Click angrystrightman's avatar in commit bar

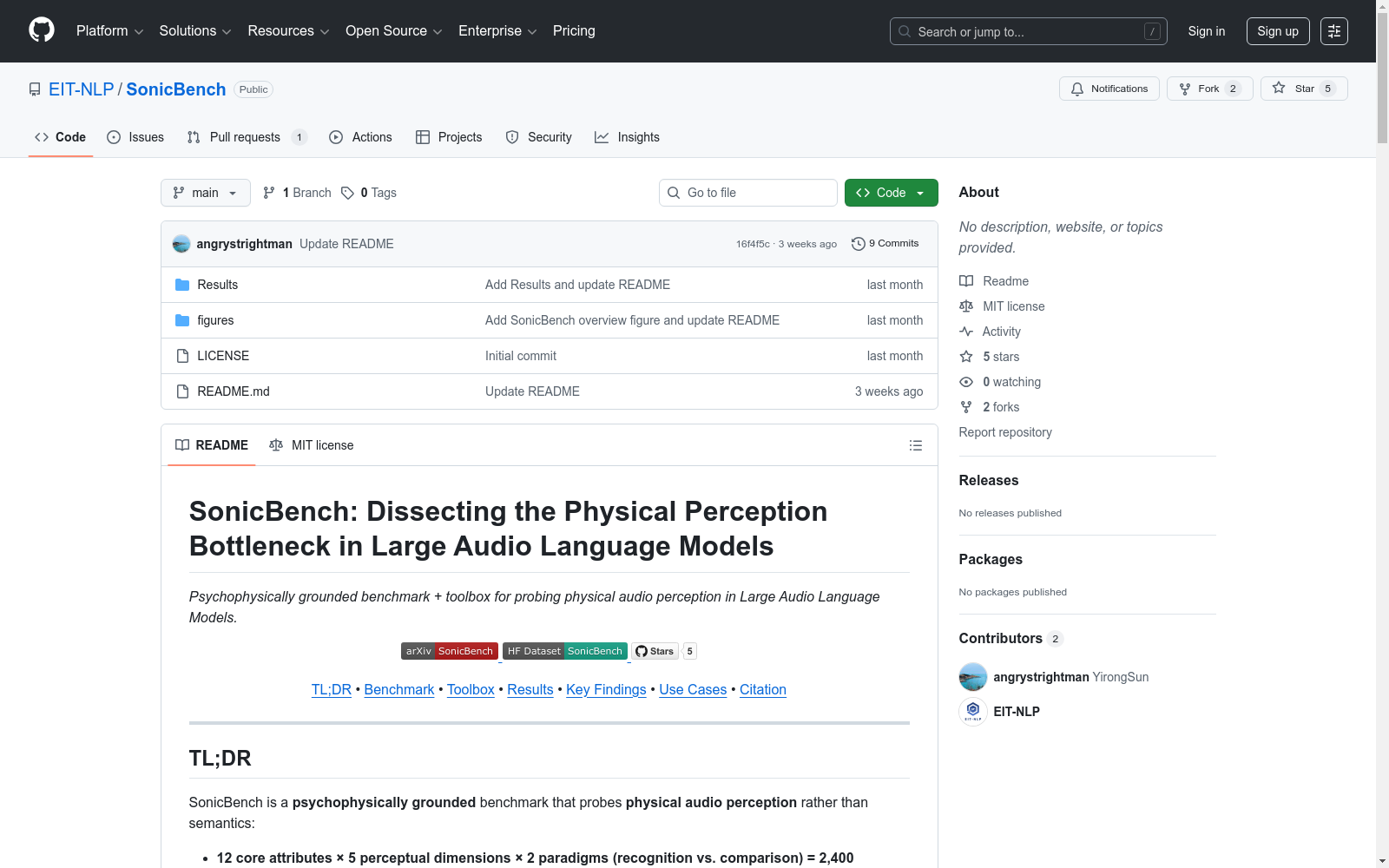click(181, 244)
